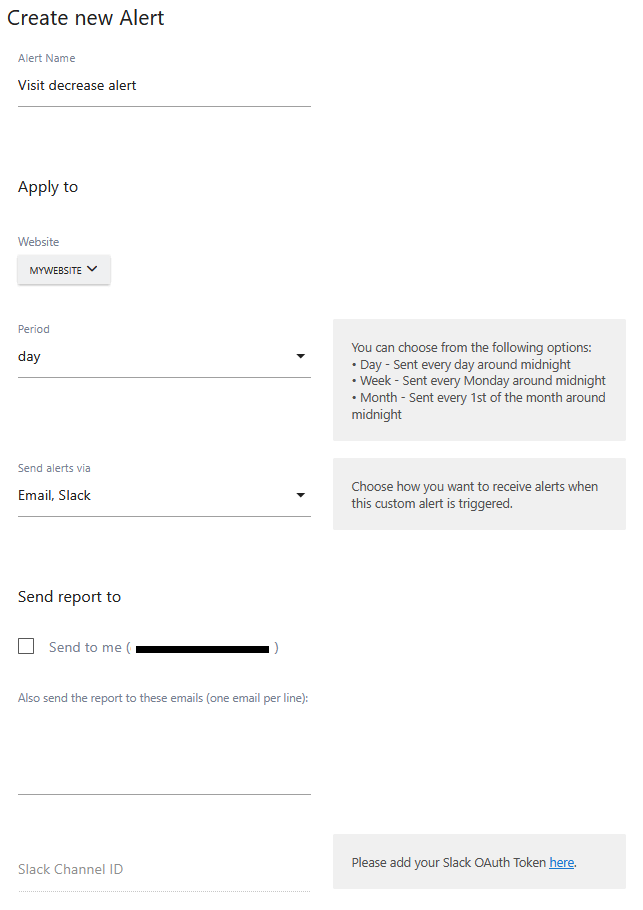Click the Apply to section heading
Screen dimensions: 643x910
[48, 187]
